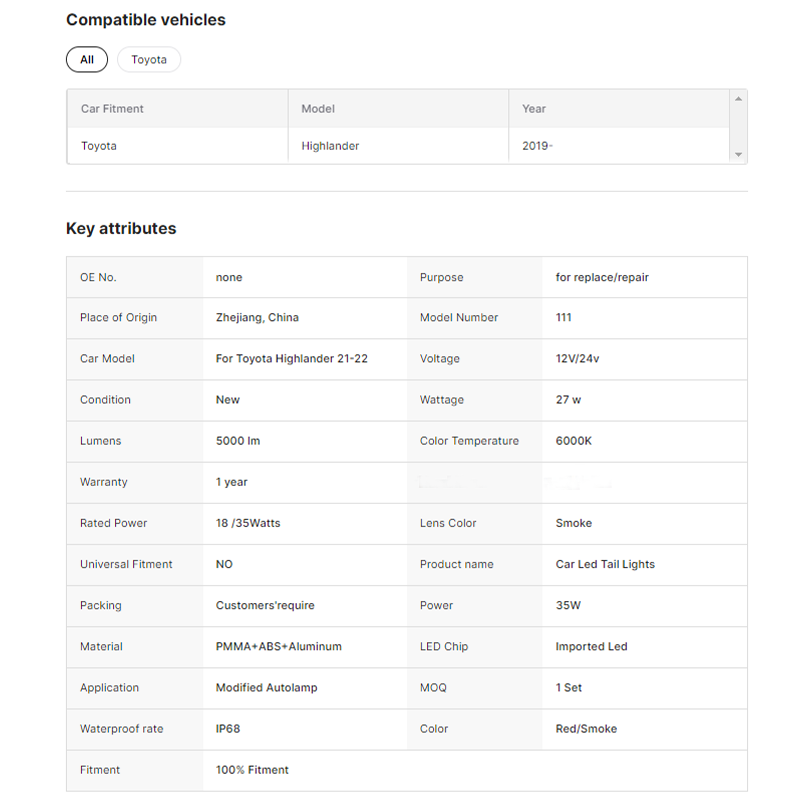
Task: Click the PMMA+ABS+Aluminum material value
Action: 278,647
